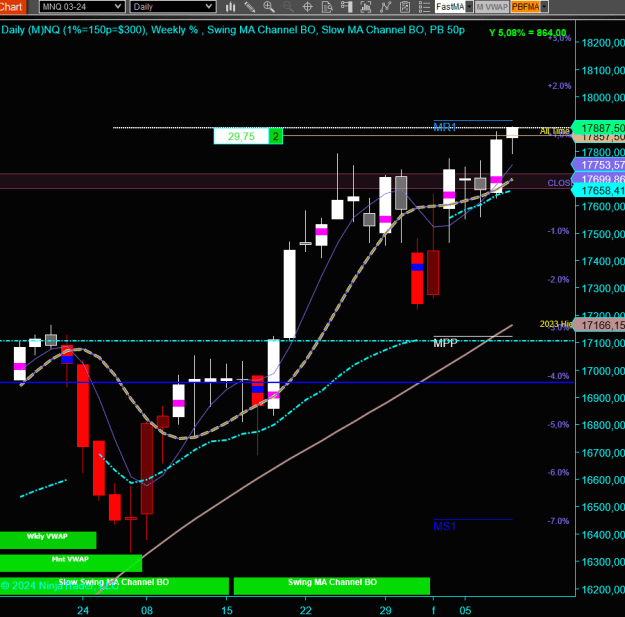
Task: Open the MNQ 03-24 instrument dropdown
Action: click(82, 7)
